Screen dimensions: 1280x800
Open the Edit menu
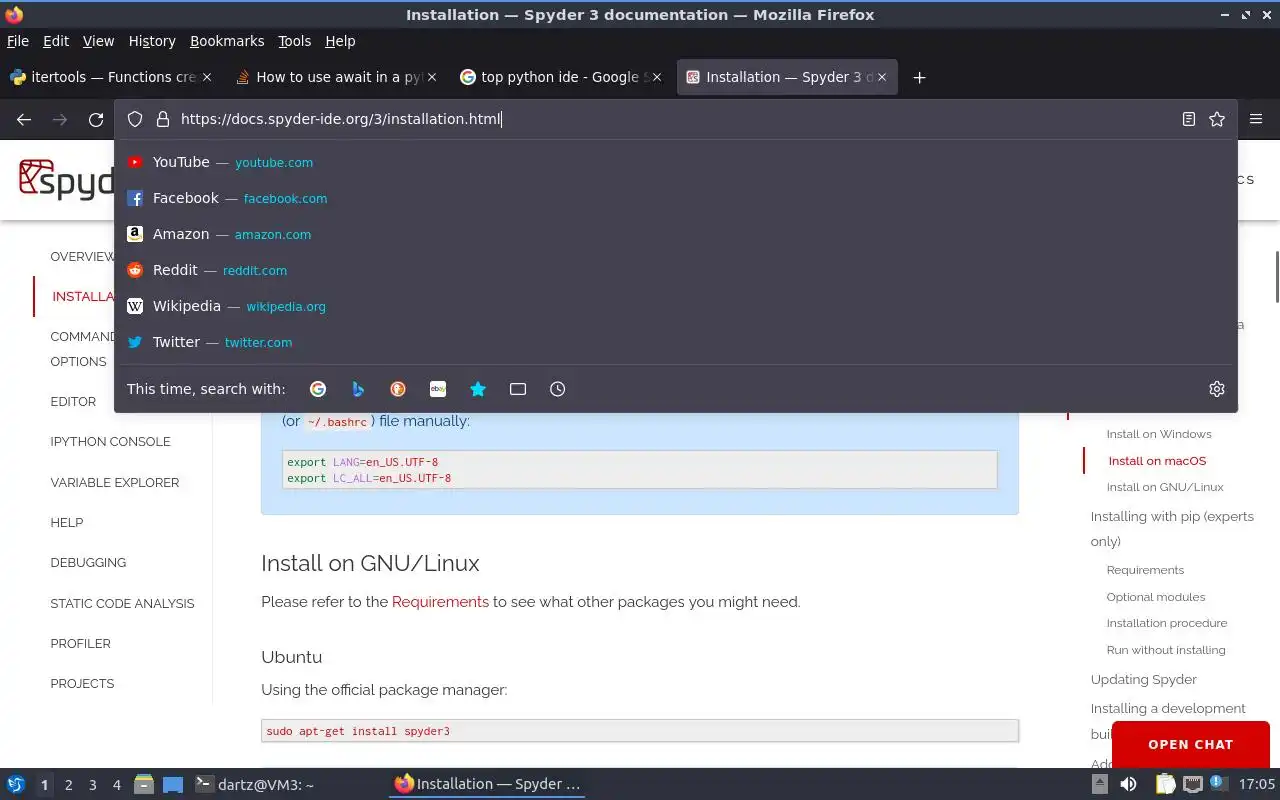[56, 41]
